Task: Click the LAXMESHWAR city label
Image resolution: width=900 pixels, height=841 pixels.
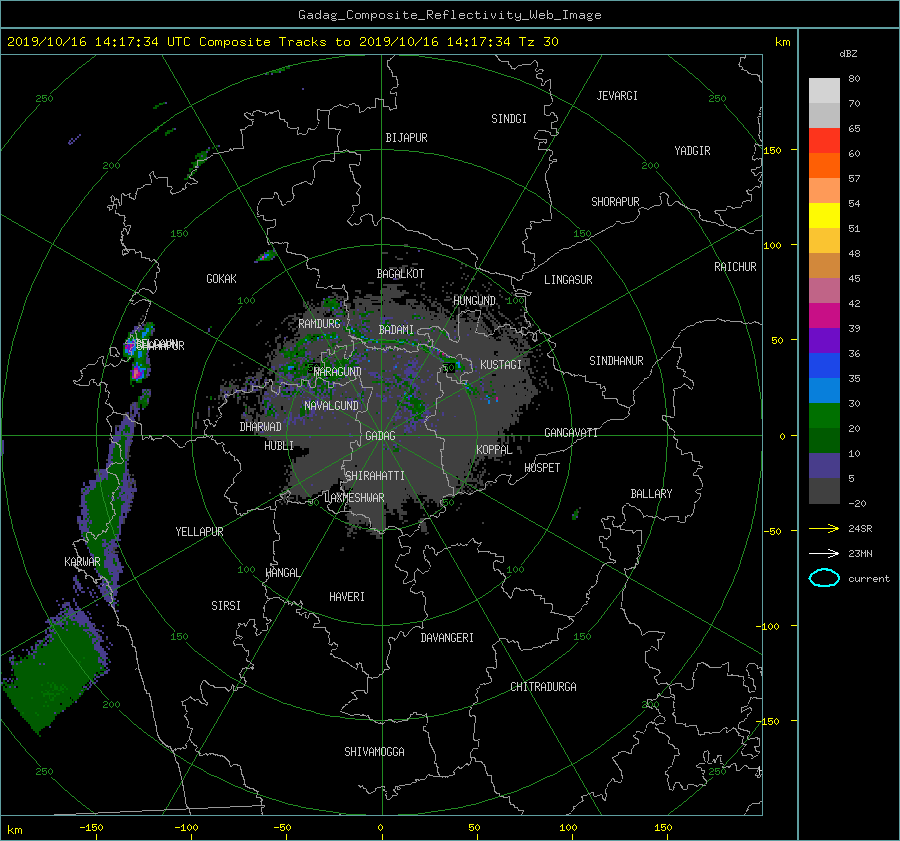Action: click(x=354, y=498)
